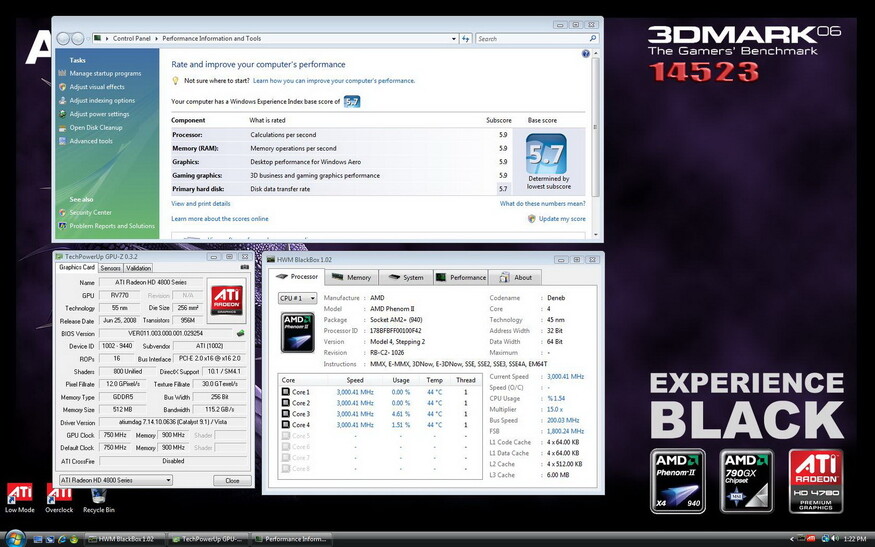Click the Update my score link
Screen dimensions: 875x547
point(562,219)
